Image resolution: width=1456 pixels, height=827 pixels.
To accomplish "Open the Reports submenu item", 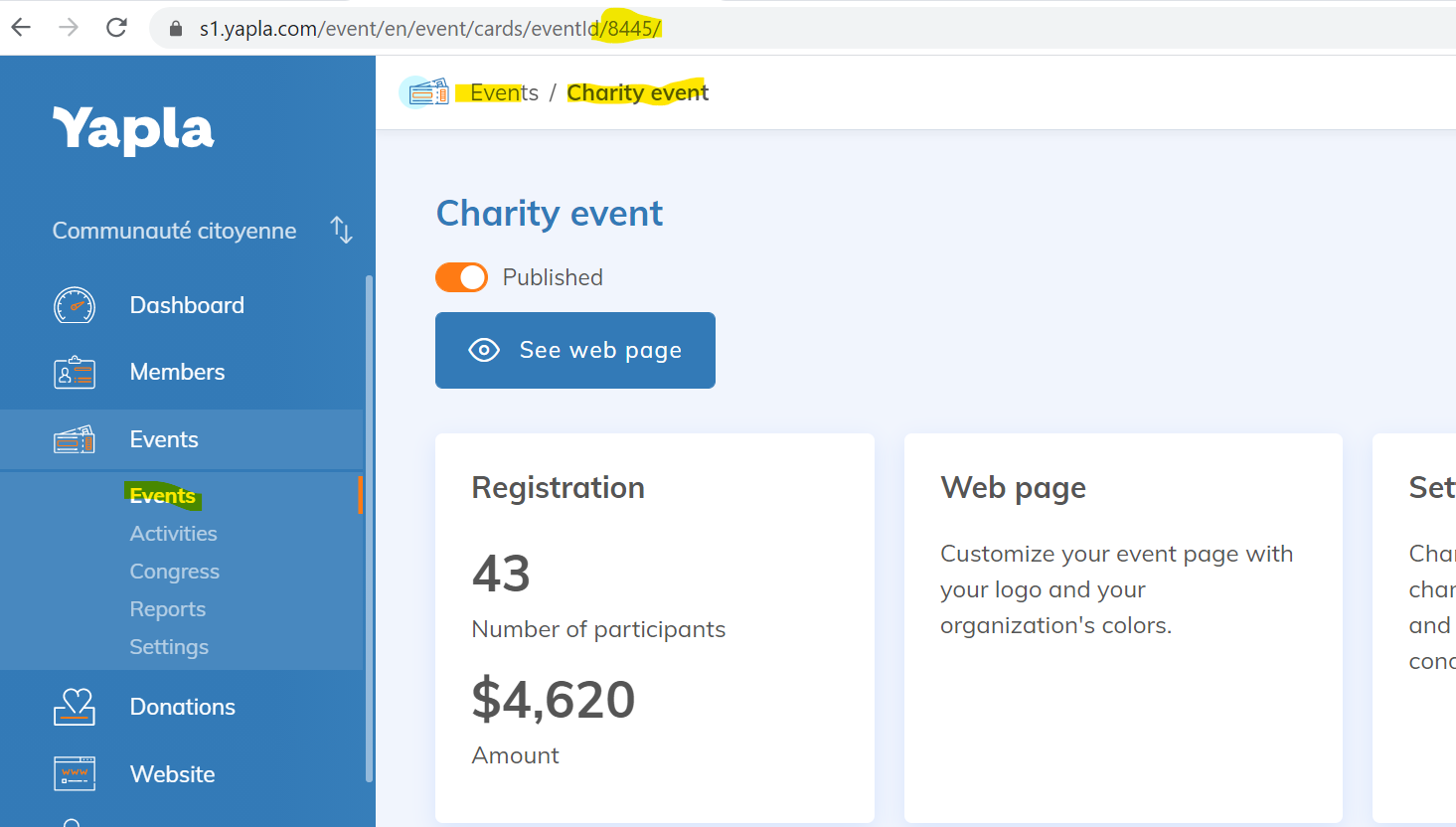I will coord(167,609).
